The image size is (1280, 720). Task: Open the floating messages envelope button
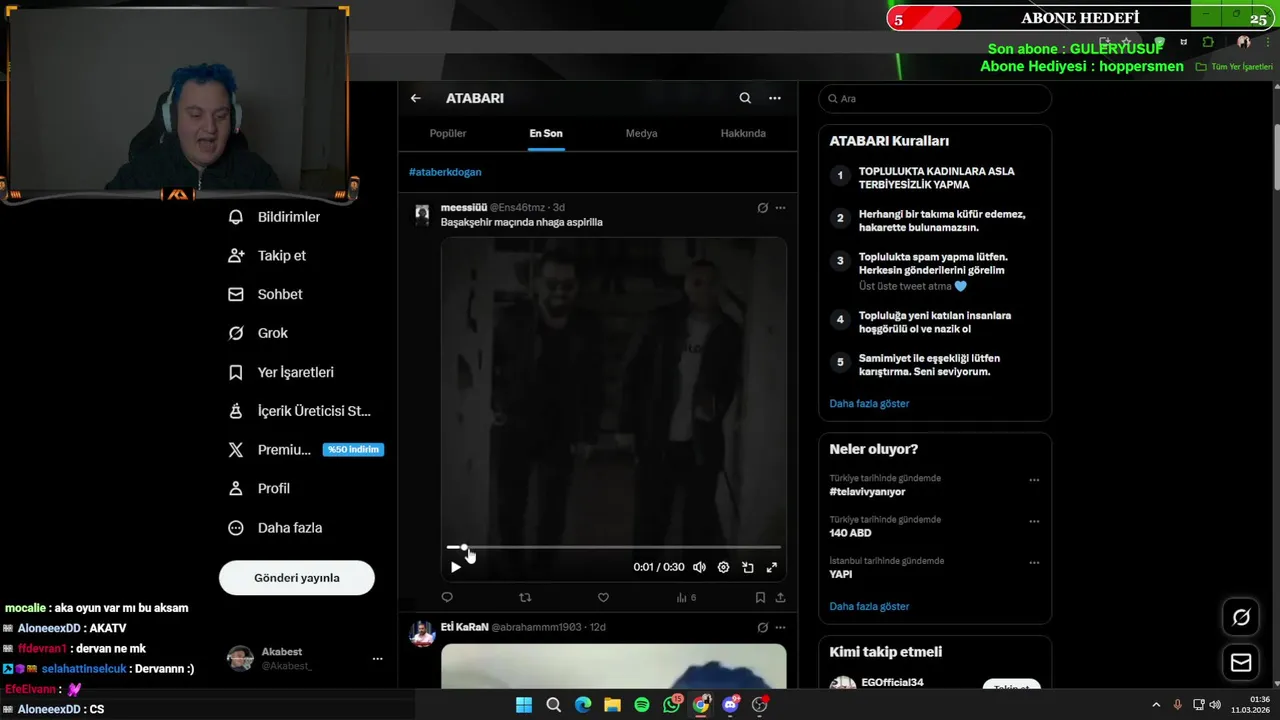click(1241, 662)
